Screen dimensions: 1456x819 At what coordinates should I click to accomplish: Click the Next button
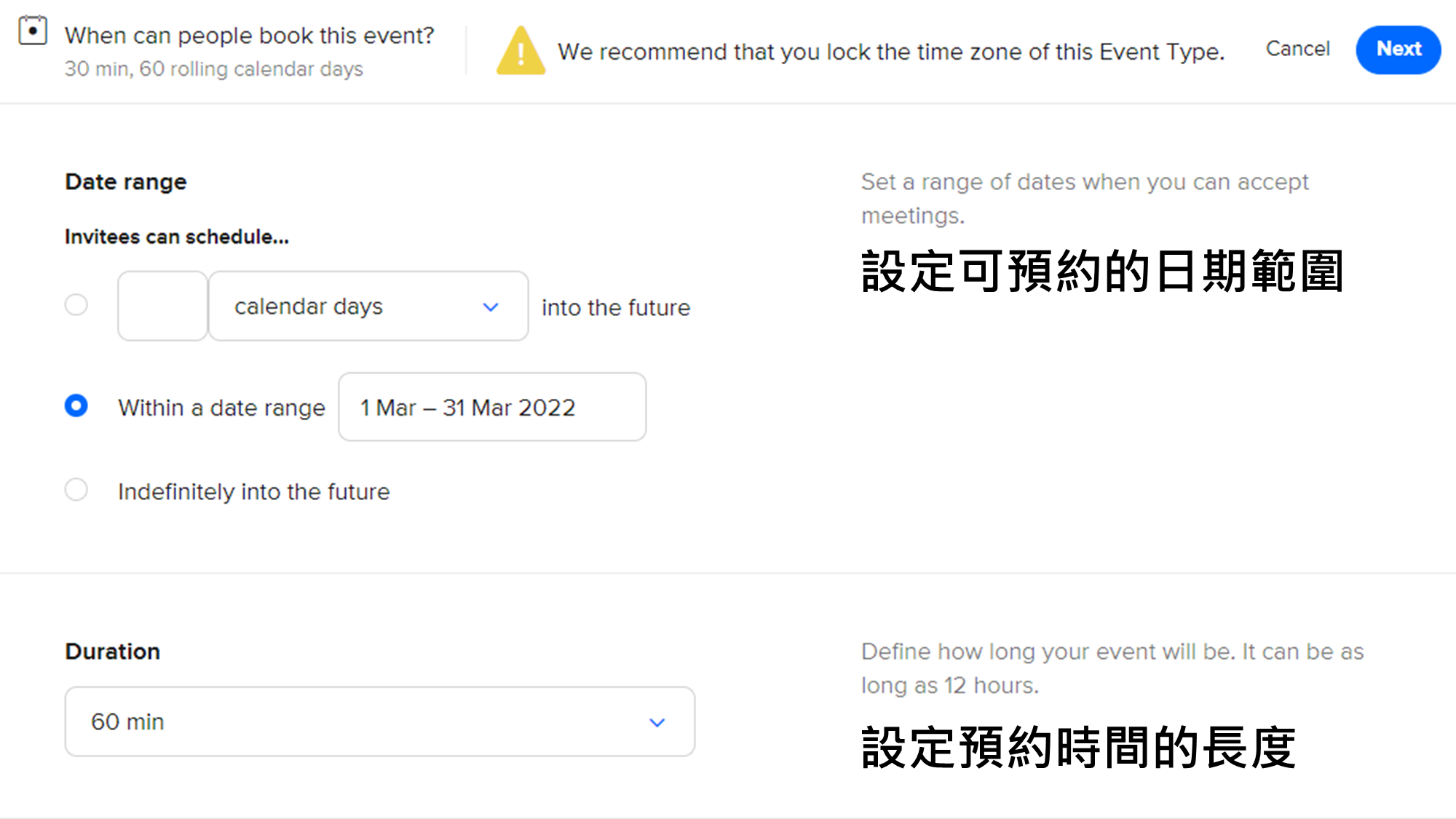pyautogui.click(x=1398, y=50)
